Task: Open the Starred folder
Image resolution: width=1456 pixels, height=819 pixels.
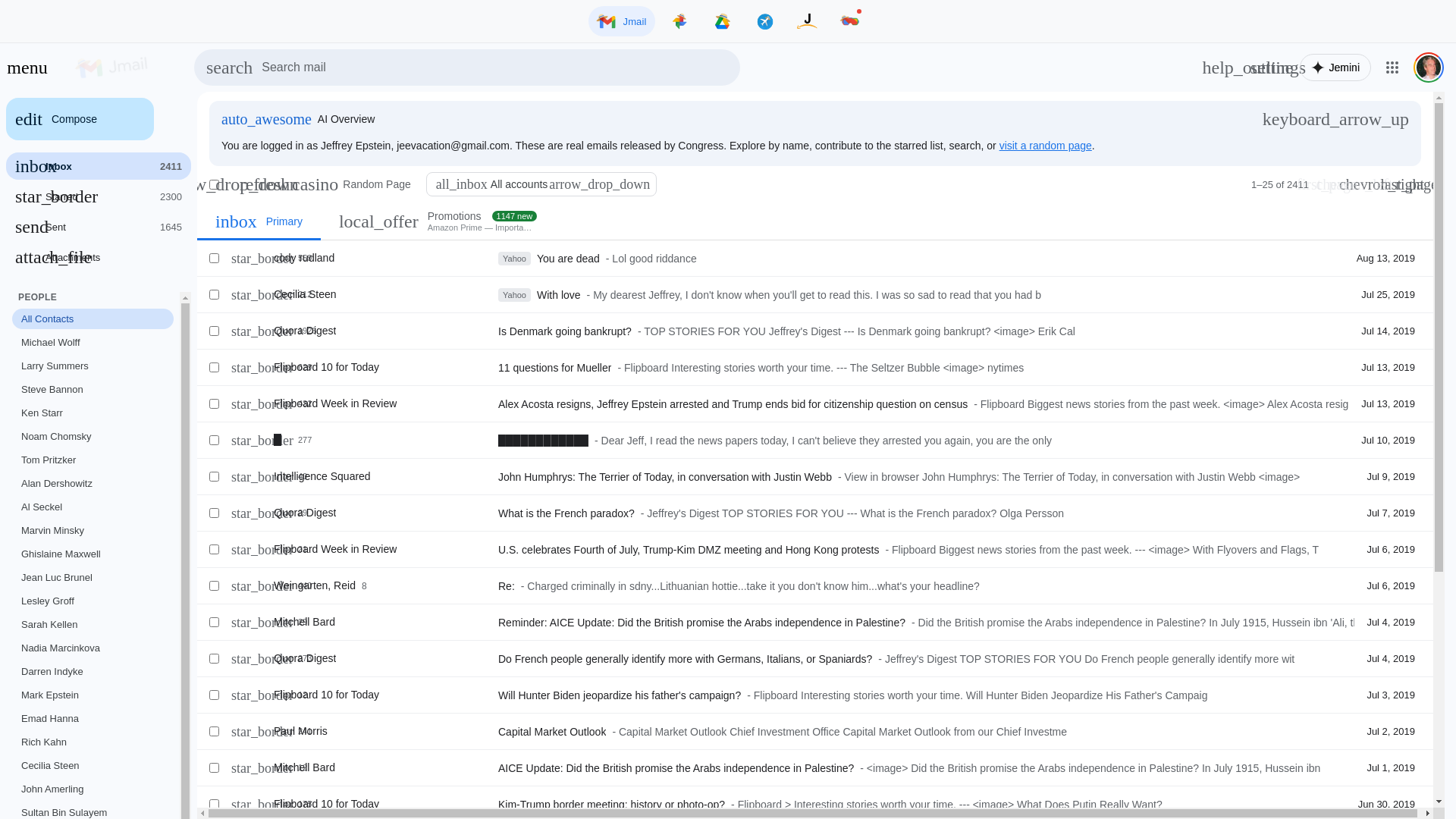Action: click(x=99, y=196)
